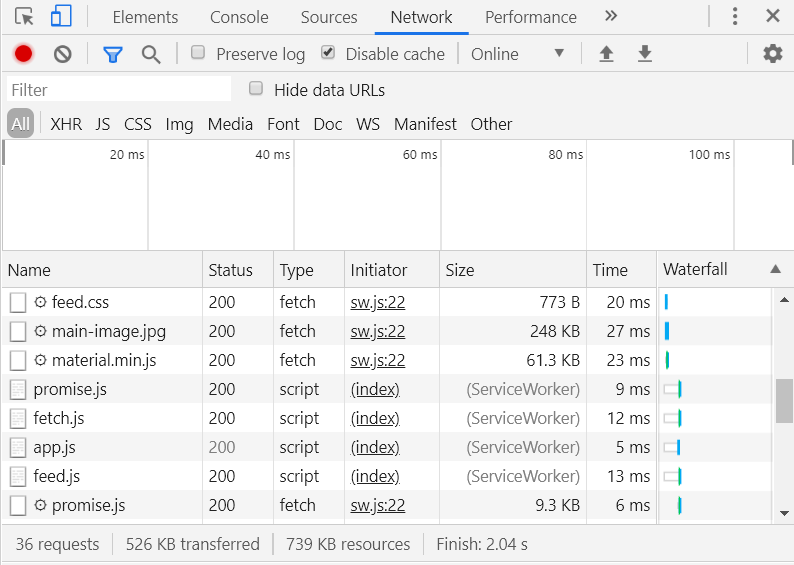Toggle device toolbar icon
794x565 pixels.
click(x=61, y=17)
